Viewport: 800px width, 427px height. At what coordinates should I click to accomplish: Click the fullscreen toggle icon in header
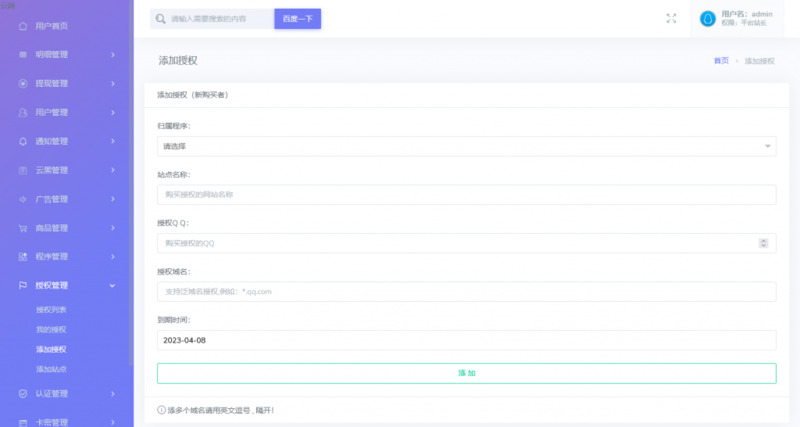click(671, 18)
